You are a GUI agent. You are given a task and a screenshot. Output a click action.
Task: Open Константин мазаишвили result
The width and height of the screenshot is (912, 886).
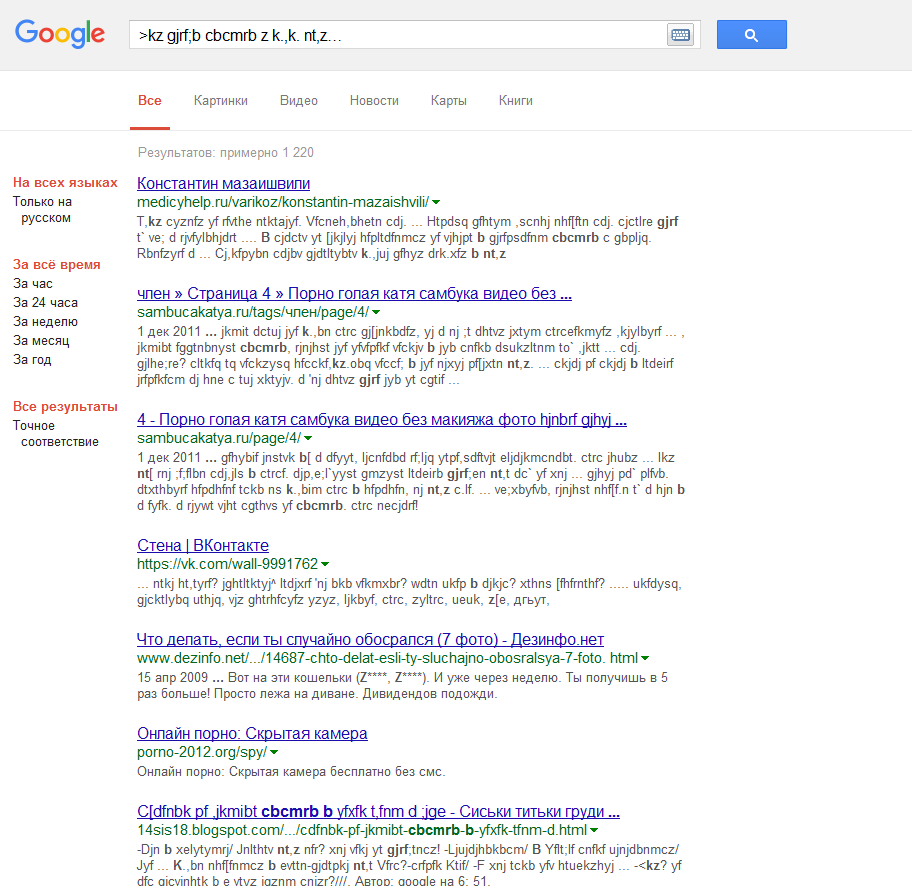[x=223, y=183]
